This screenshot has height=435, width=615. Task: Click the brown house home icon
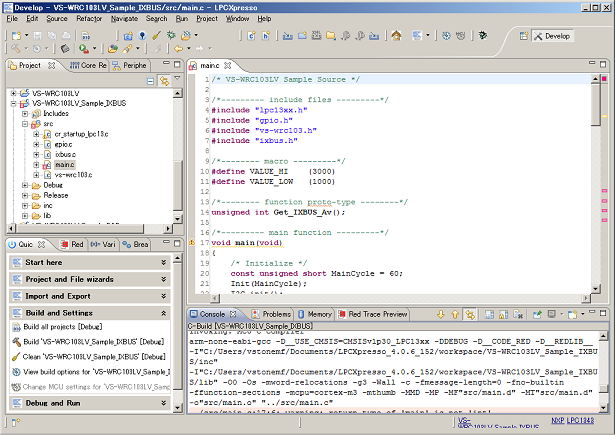pyautogui.click(x=396, y=36)
